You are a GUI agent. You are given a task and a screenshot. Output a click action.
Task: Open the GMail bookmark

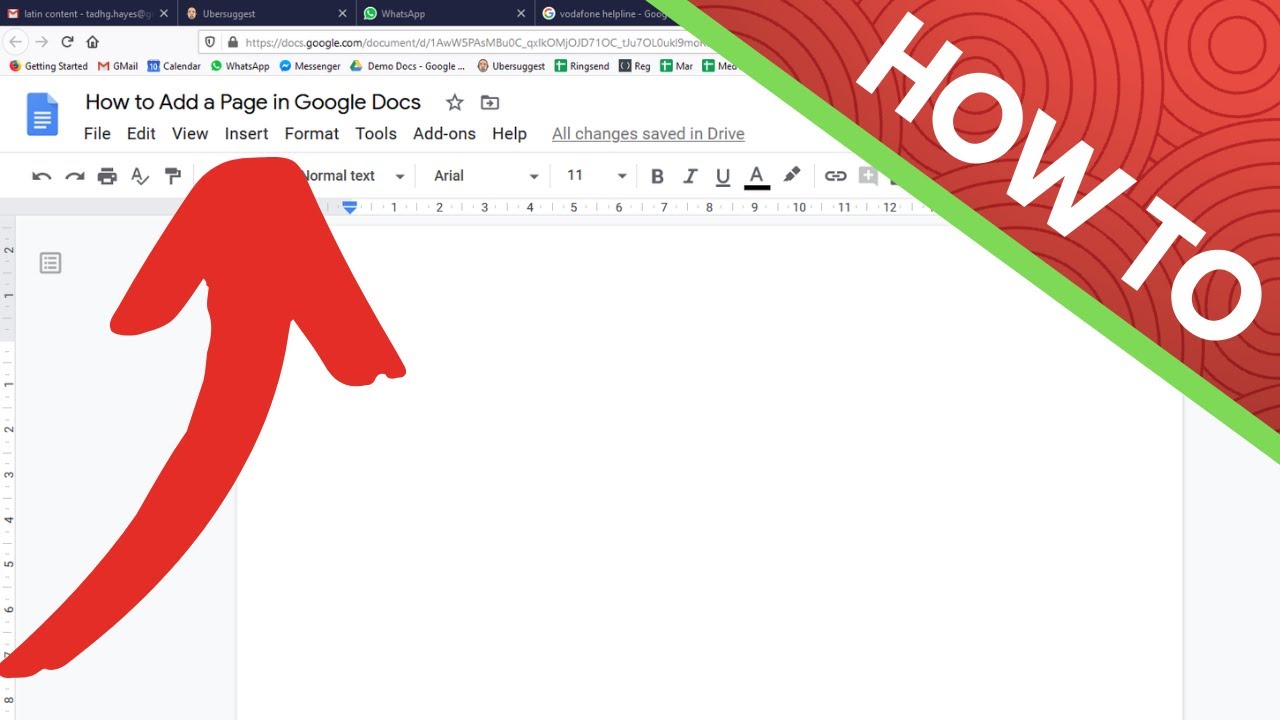(118, 66)
